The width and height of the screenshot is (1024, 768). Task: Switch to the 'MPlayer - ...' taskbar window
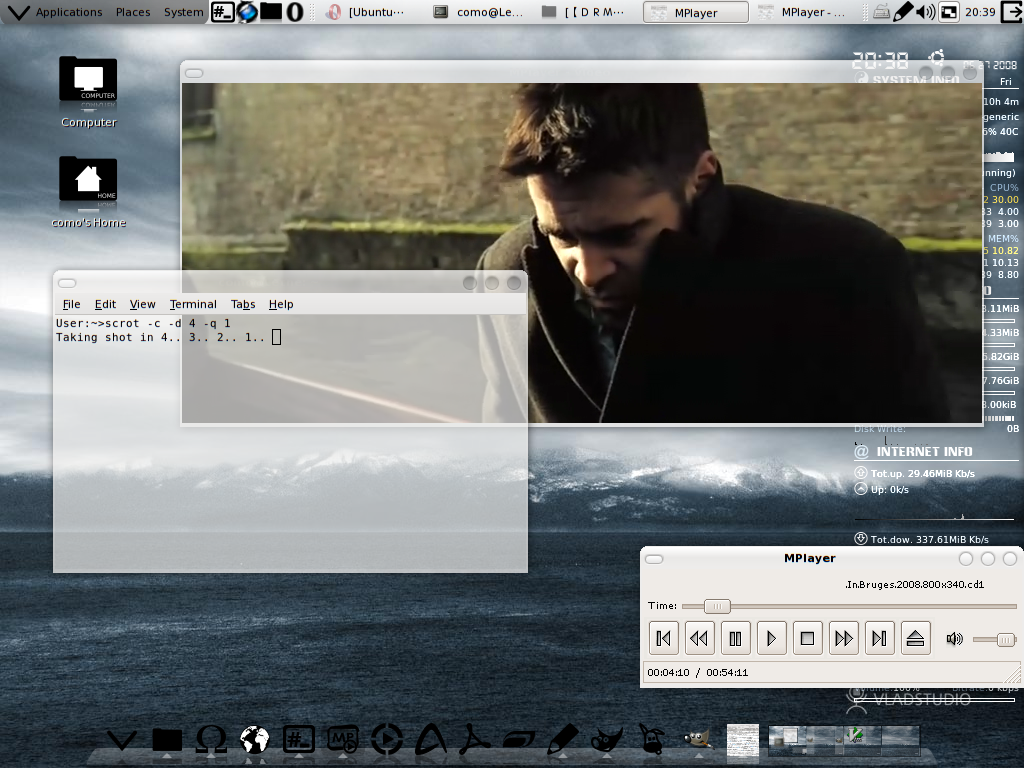point(805,12)
